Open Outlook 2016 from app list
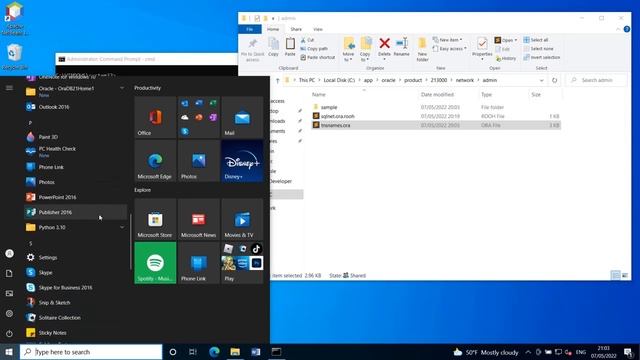 76,107
